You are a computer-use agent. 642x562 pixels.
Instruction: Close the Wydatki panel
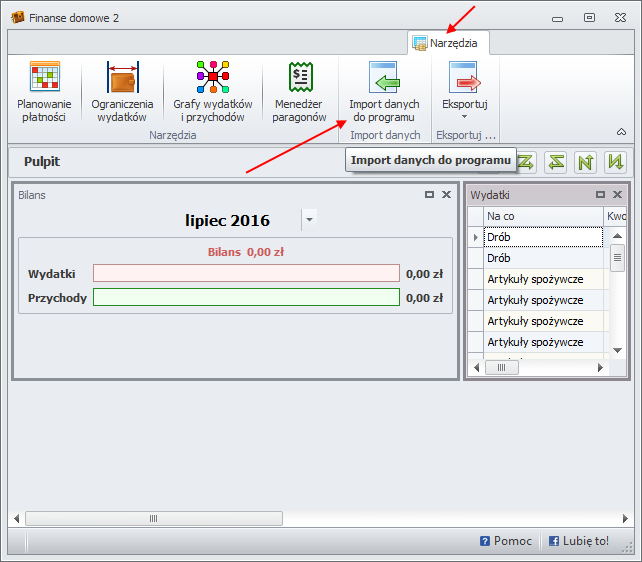pos(617,195)
